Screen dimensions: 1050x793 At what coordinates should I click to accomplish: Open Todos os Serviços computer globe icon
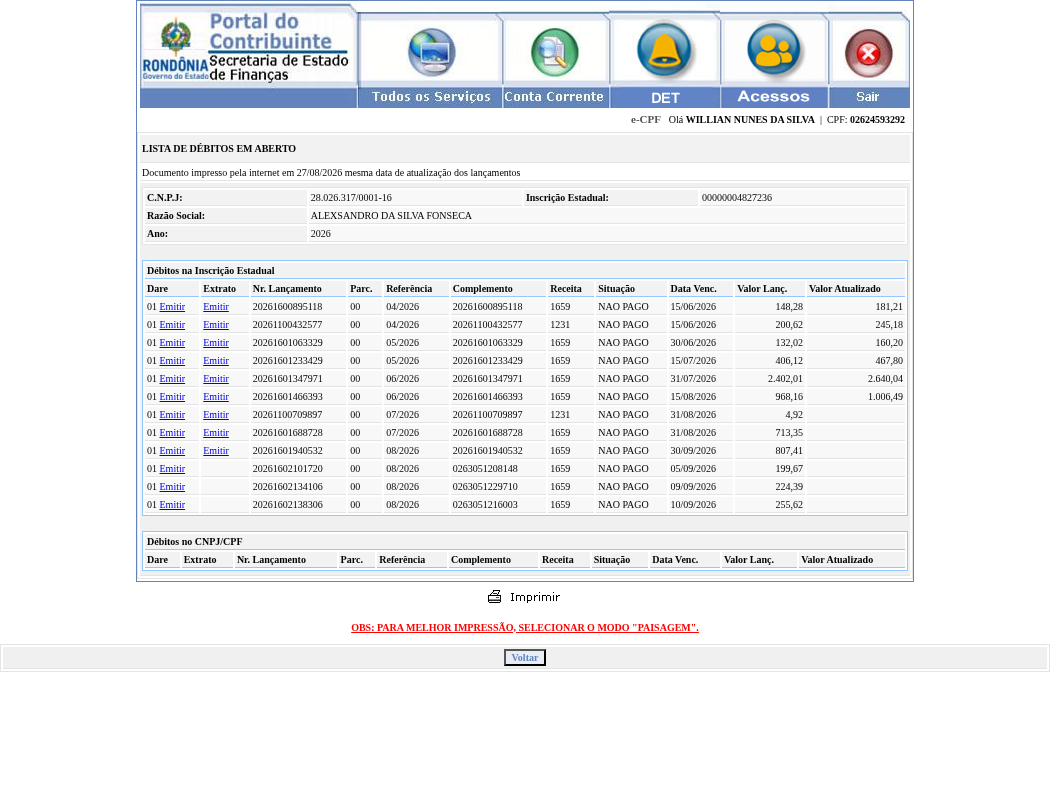432,52
